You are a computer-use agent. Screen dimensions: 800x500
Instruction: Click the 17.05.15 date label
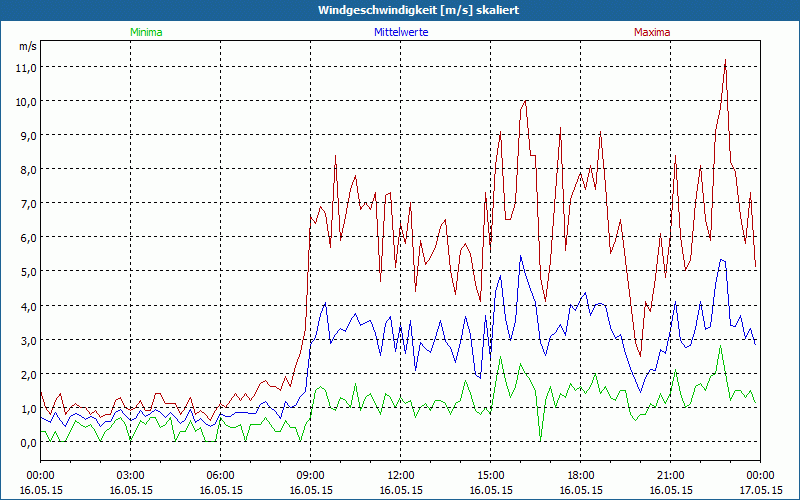pos(760,490)
